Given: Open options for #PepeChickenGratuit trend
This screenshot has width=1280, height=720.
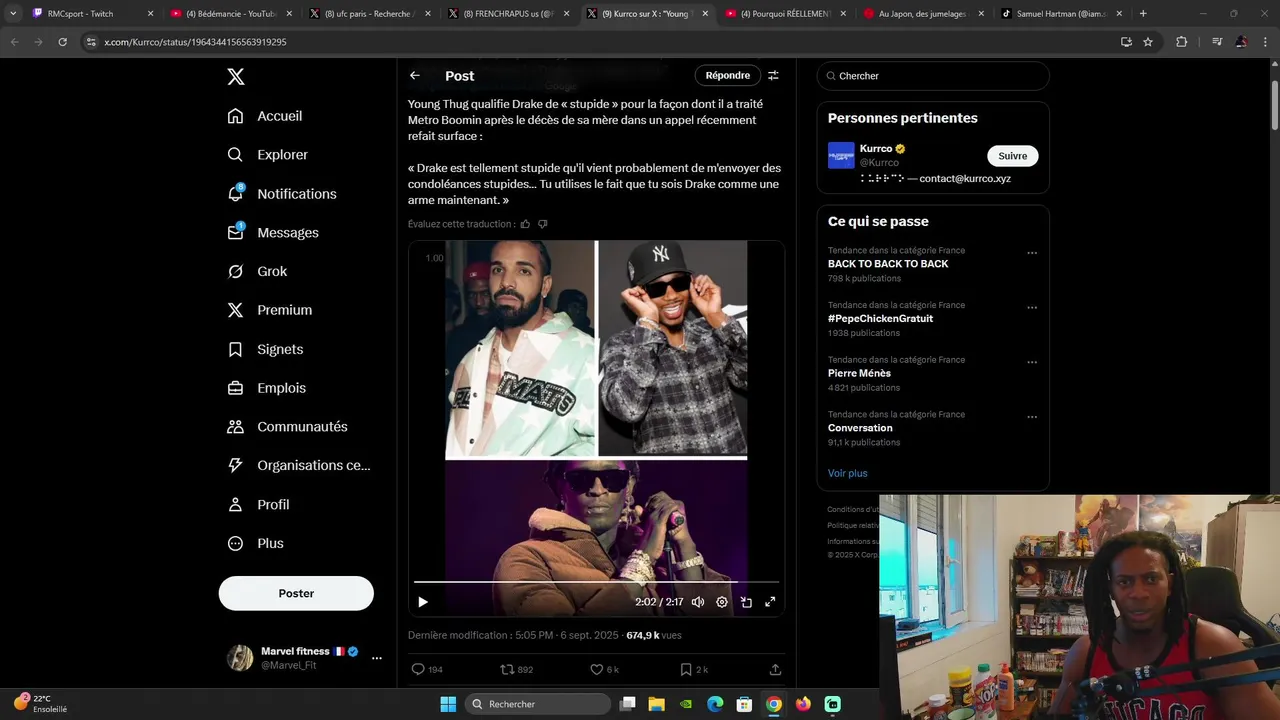Looking at the screenshot, I should tap(1032, 308).
